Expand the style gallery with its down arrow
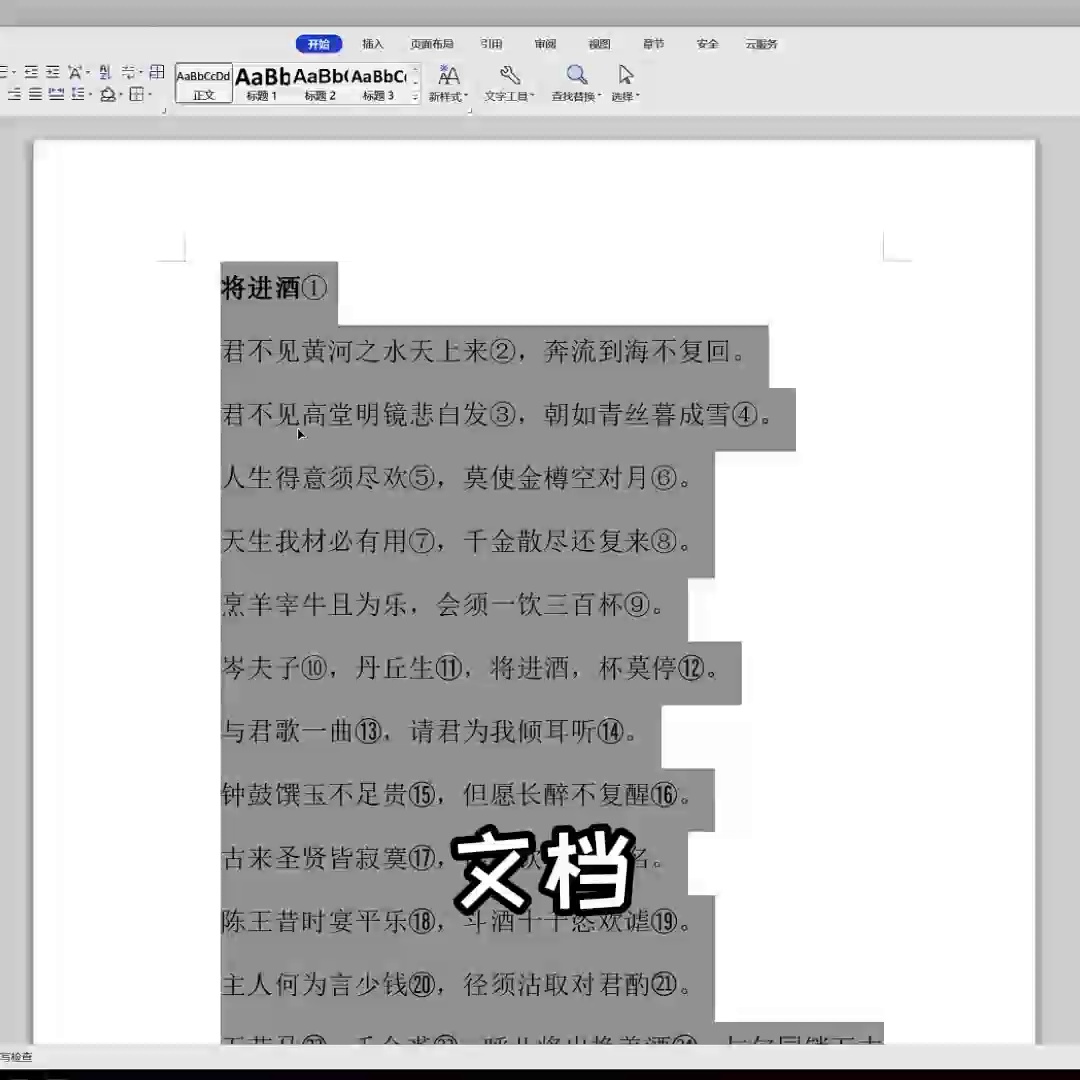The width and height of the screenshot is (1080, 1080). [x=413, y=97]
